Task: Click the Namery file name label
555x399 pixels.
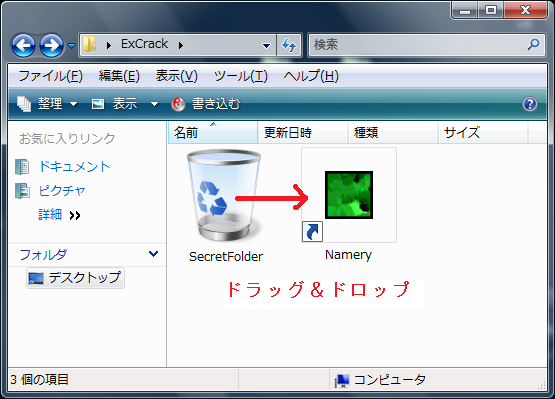Action: click(x=348, y=255)
